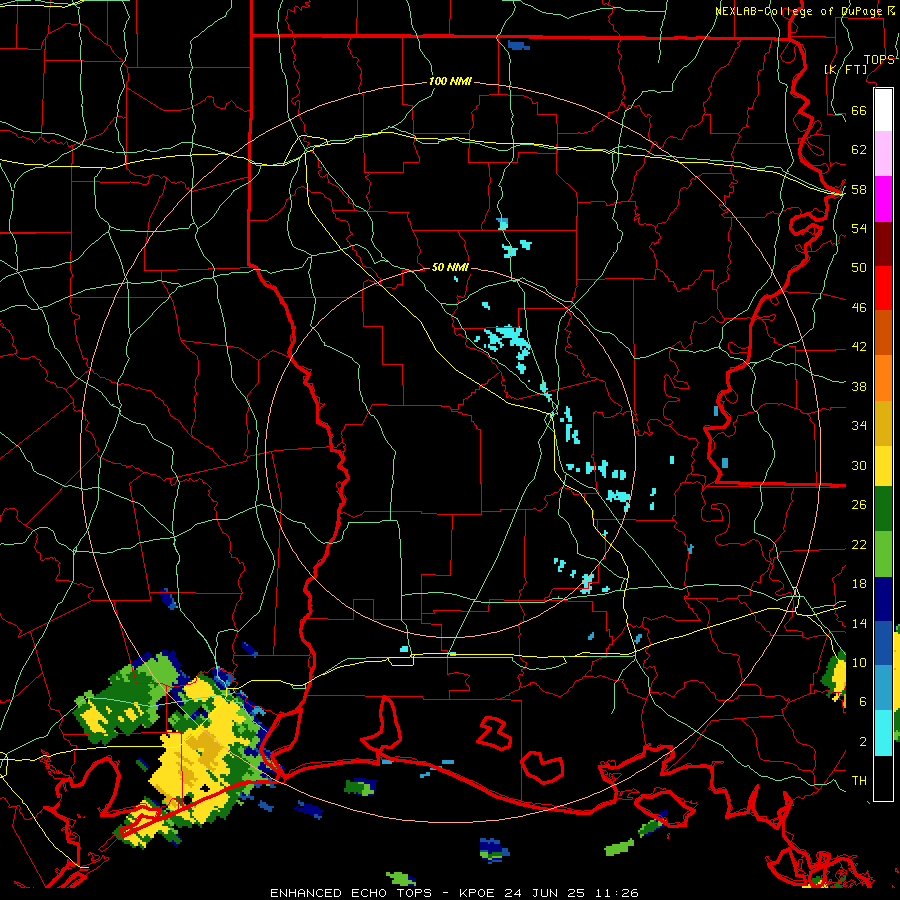
Task: Click the '62' legend value
Action: coord(859,150)
